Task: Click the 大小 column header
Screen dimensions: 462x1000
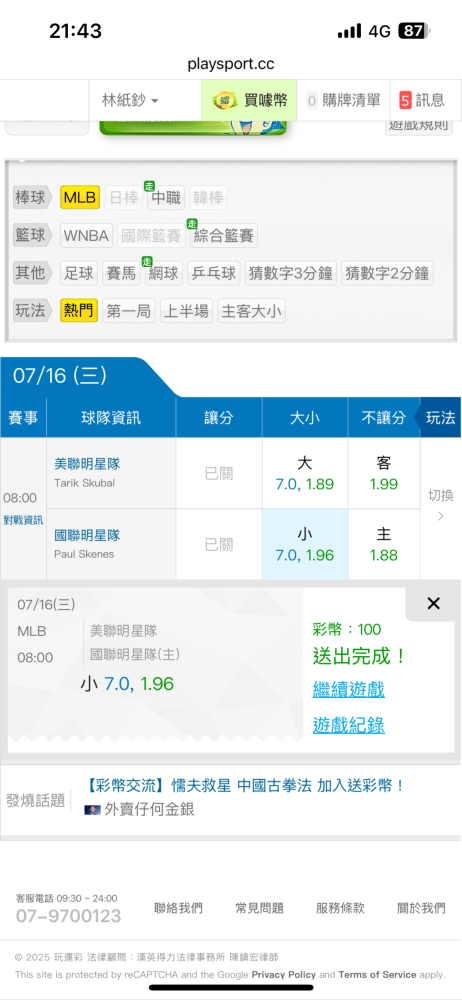Action: point(305,418)
